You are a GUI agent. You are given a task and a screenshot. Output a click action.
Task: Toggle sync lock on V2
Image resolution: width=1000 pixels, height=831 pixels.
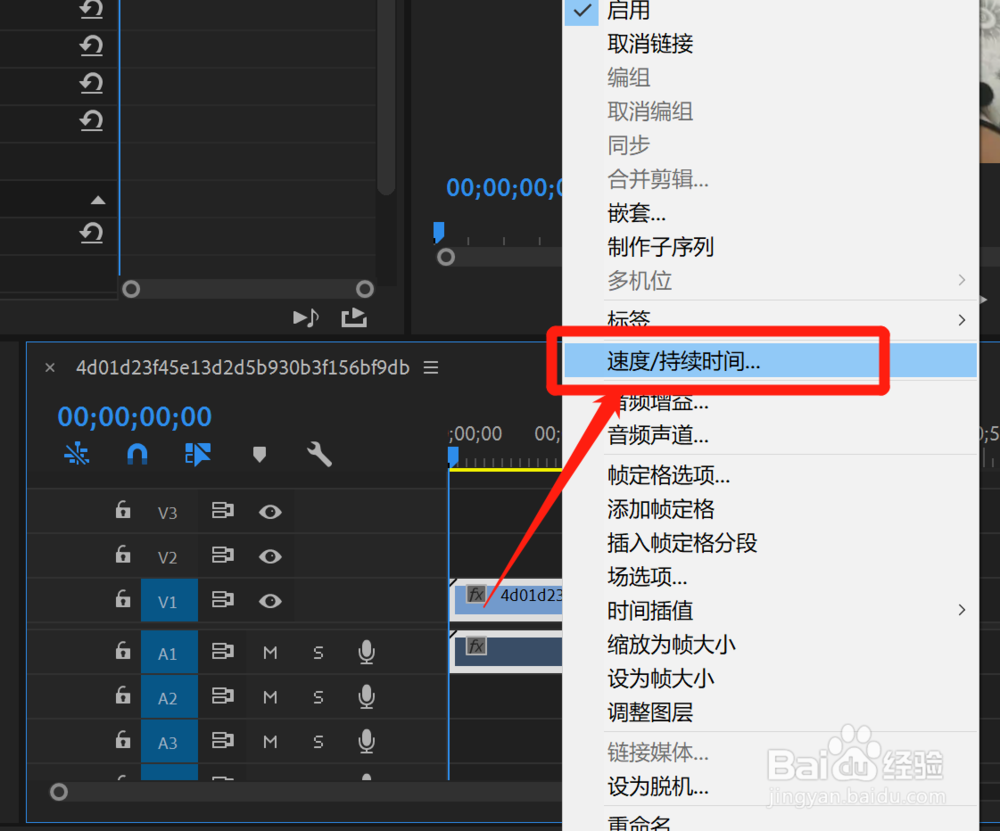click(223, 555)
